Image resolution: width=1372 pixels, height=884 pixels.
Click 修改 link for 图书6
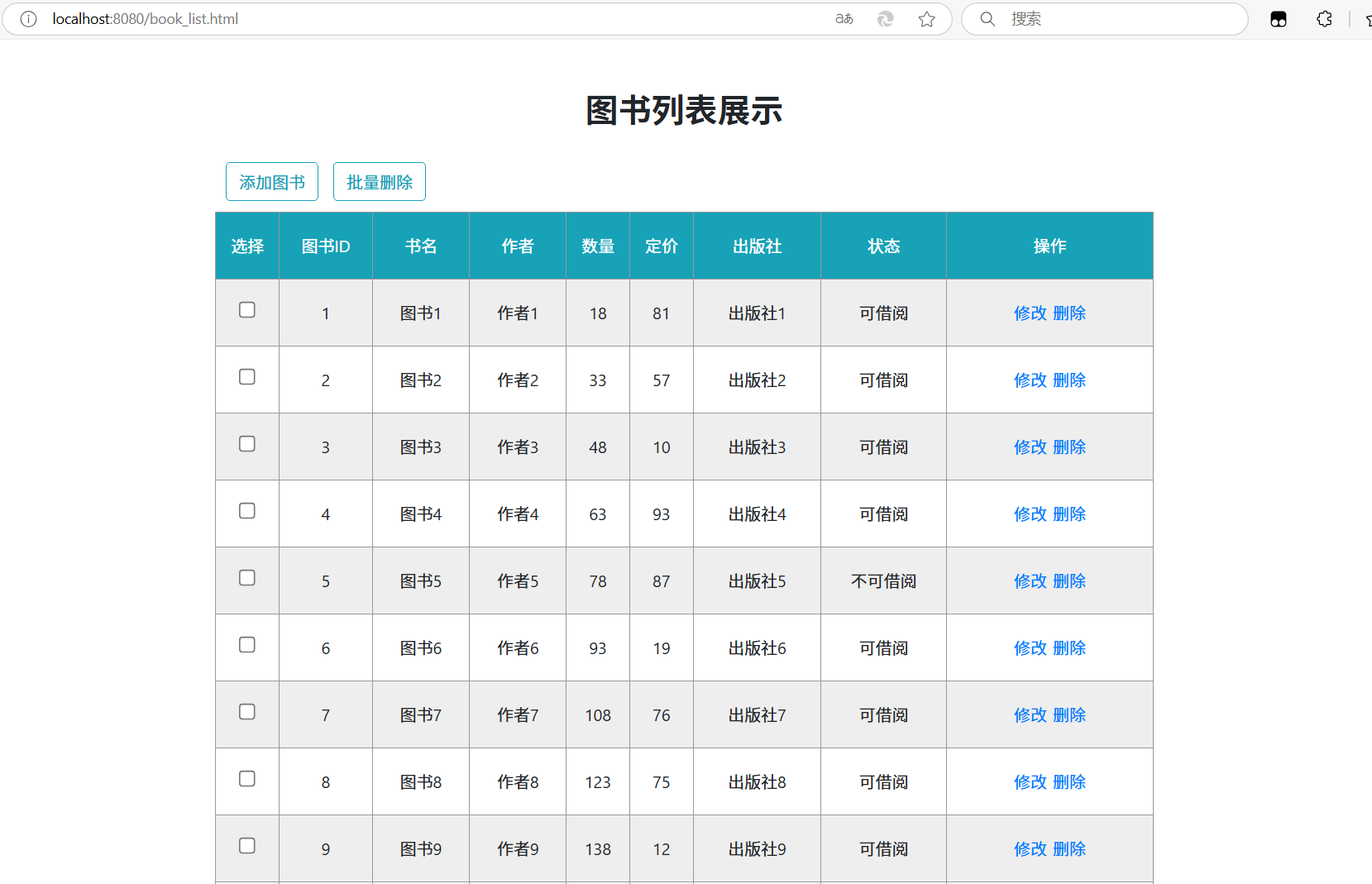tap(1030, 648)
